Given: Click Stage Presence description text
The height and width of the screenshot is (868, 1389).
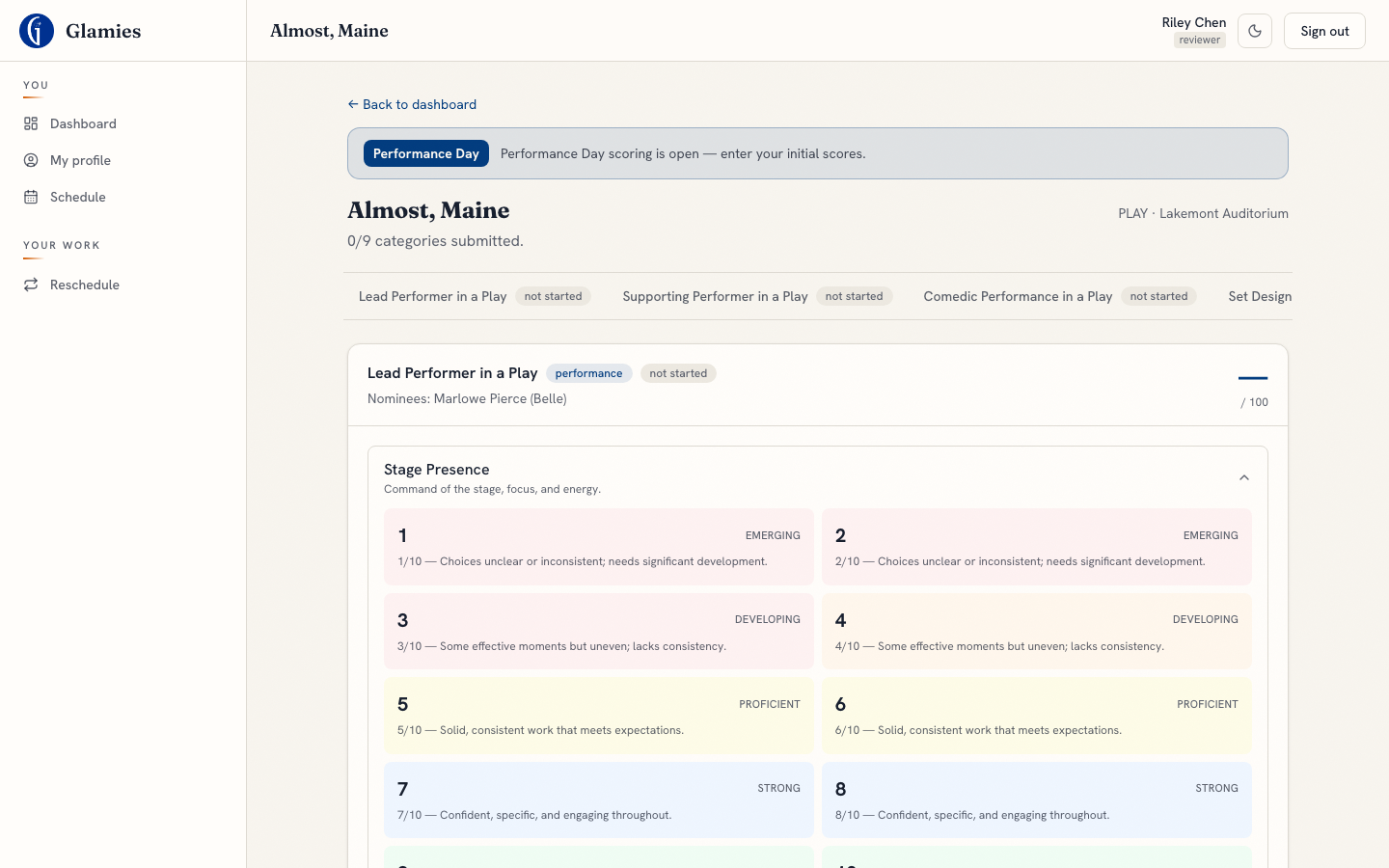Looking at the screenshot, I should coord(492,489).
